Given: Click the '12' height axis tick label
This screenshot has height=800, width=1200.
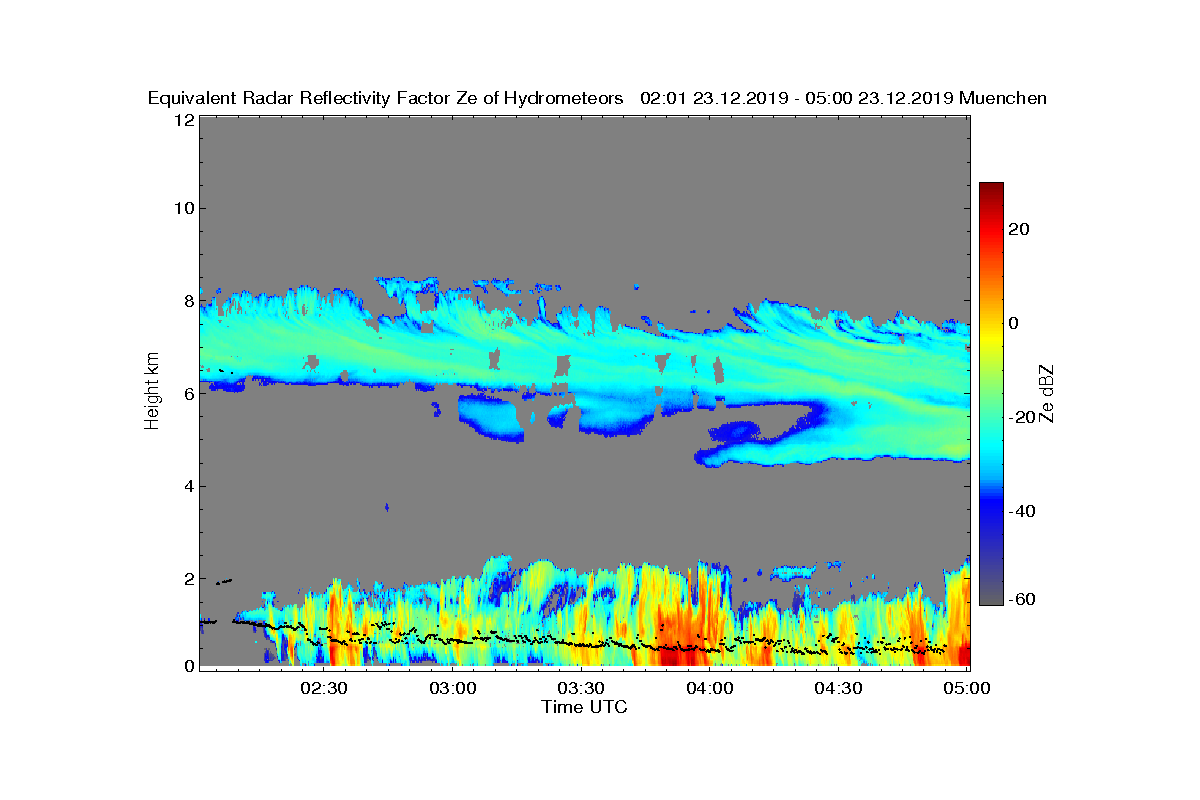Looking at the screenshot, I should pos(183,119).
